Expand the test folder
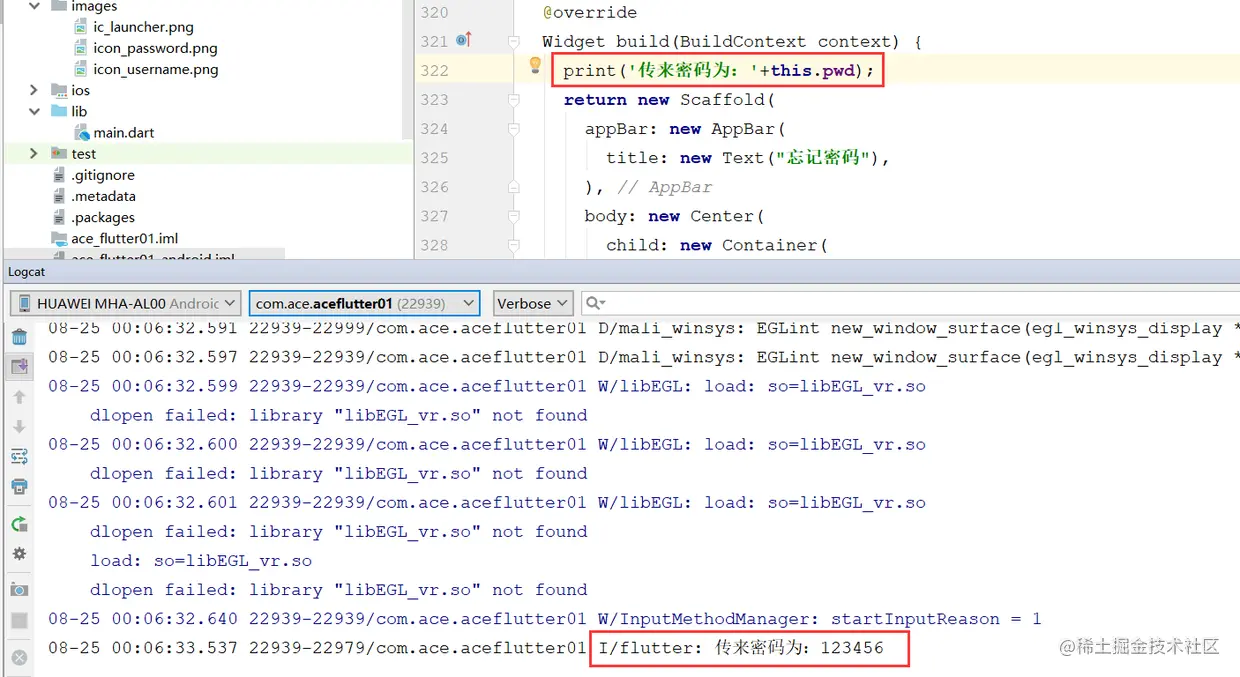1240x677 pixels. (34, 153)
